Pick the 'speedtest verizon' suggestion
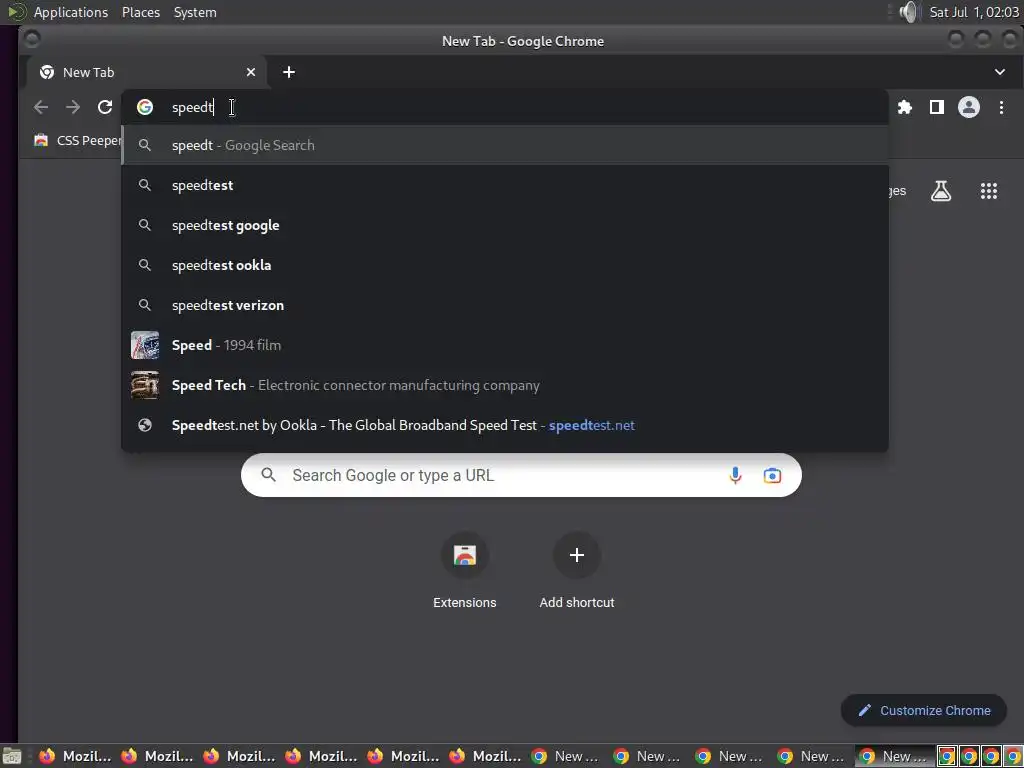This screenshot has height=768, width=1024. coord(504,305)
